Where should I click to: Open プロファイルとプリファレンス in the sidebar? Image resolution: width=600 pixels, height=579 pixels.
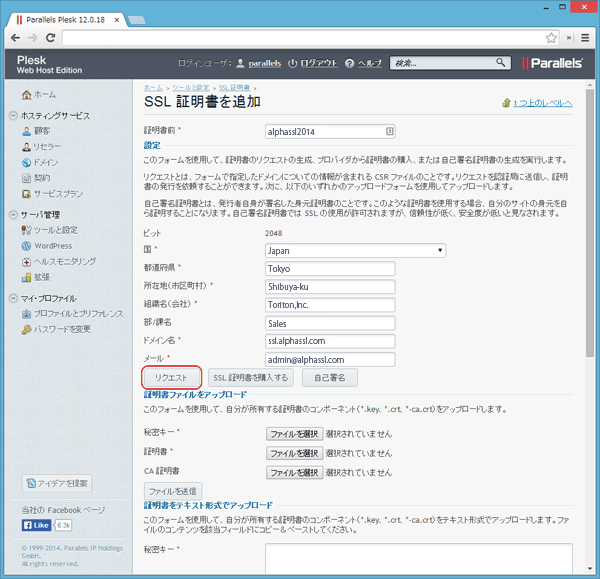tap(79, 314)
